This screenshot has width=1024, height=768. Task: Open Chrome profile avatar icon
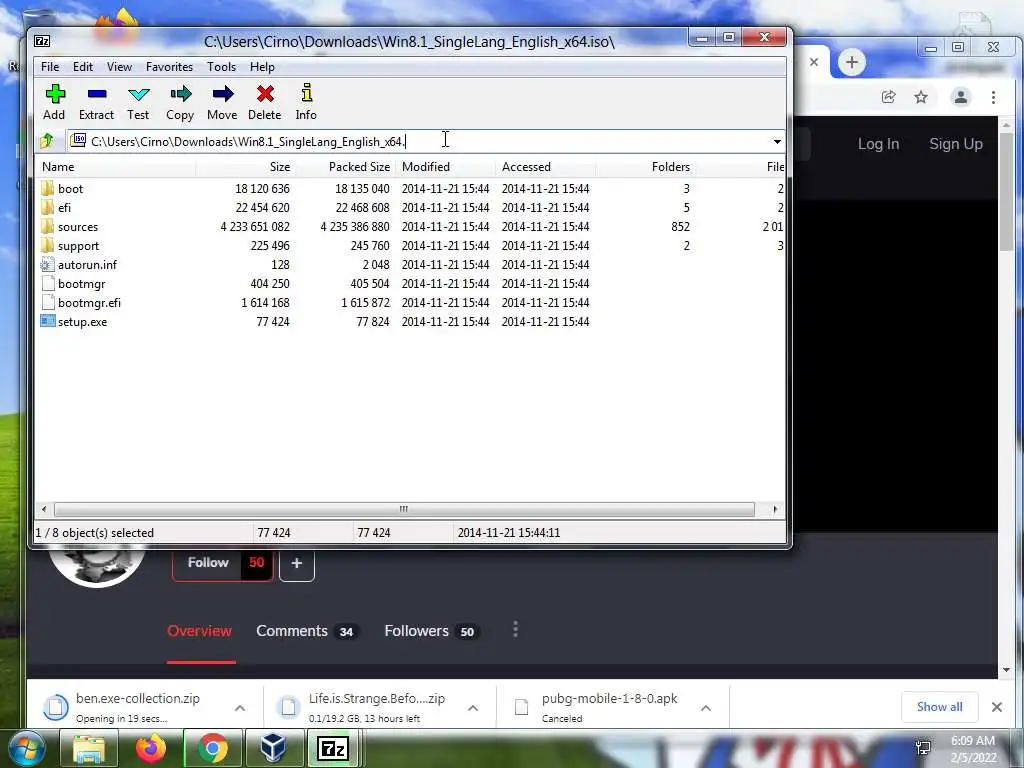tap(961, 97)
